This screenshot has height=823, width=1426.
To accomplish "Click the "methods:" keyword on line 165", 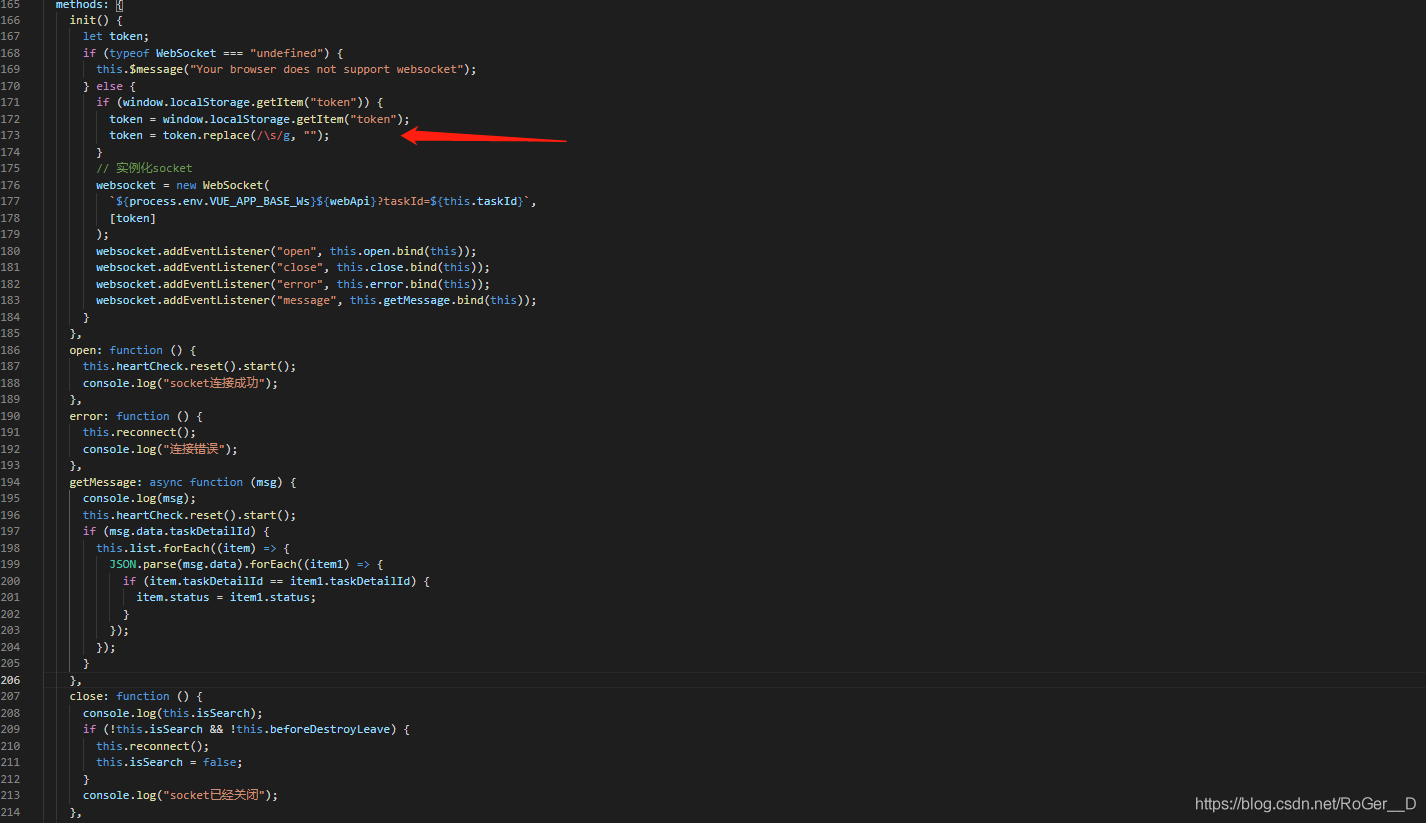I will [83, 5].
